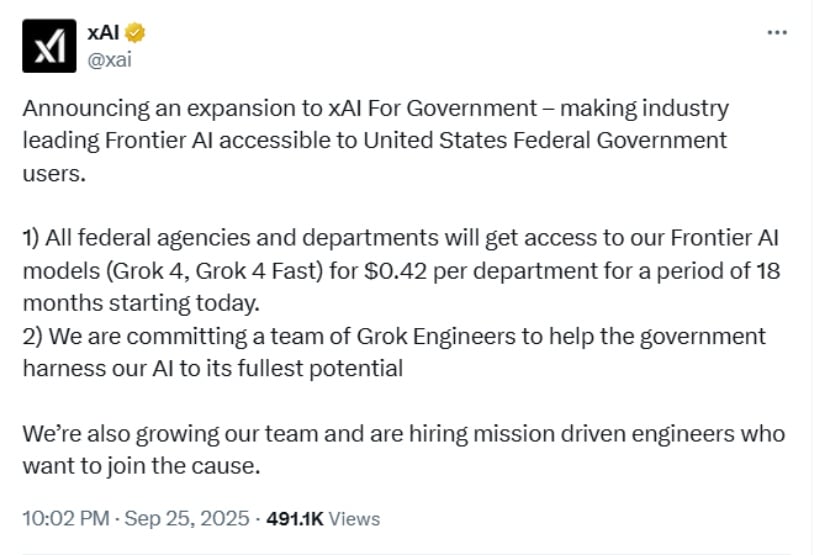Click the xAI display name
Screen dimensions: 825x555
coord(103,33)
